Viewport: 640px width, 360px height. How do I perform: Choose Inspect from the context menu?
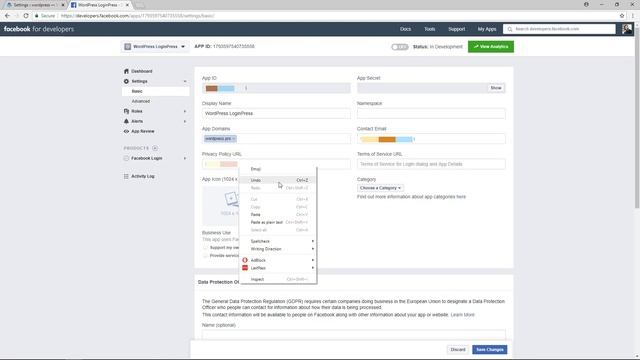coord(278,279)
